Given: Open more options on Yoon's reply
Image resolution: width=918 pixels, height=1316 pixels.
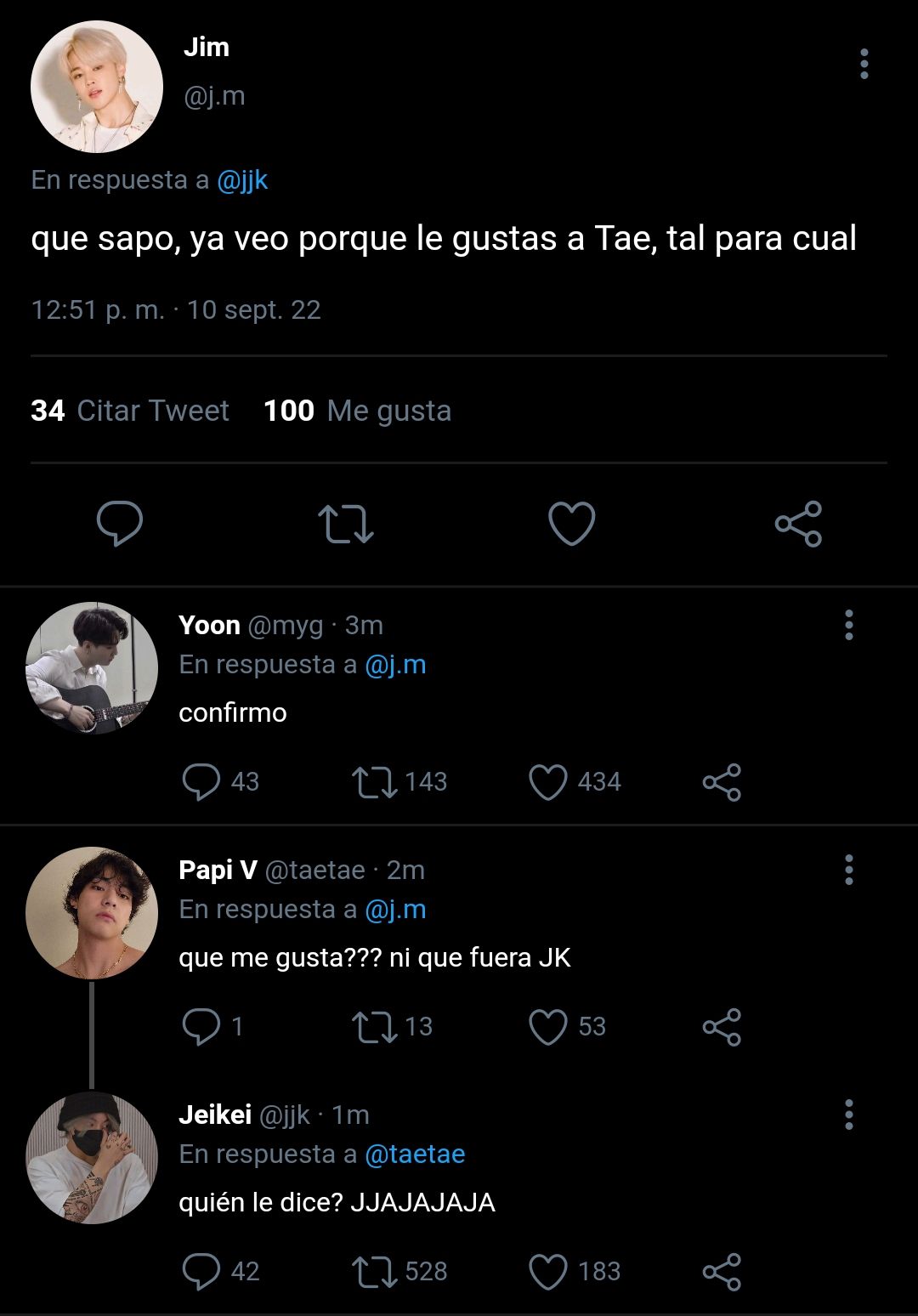Looking at the screenshot, I should coord(848,625).
